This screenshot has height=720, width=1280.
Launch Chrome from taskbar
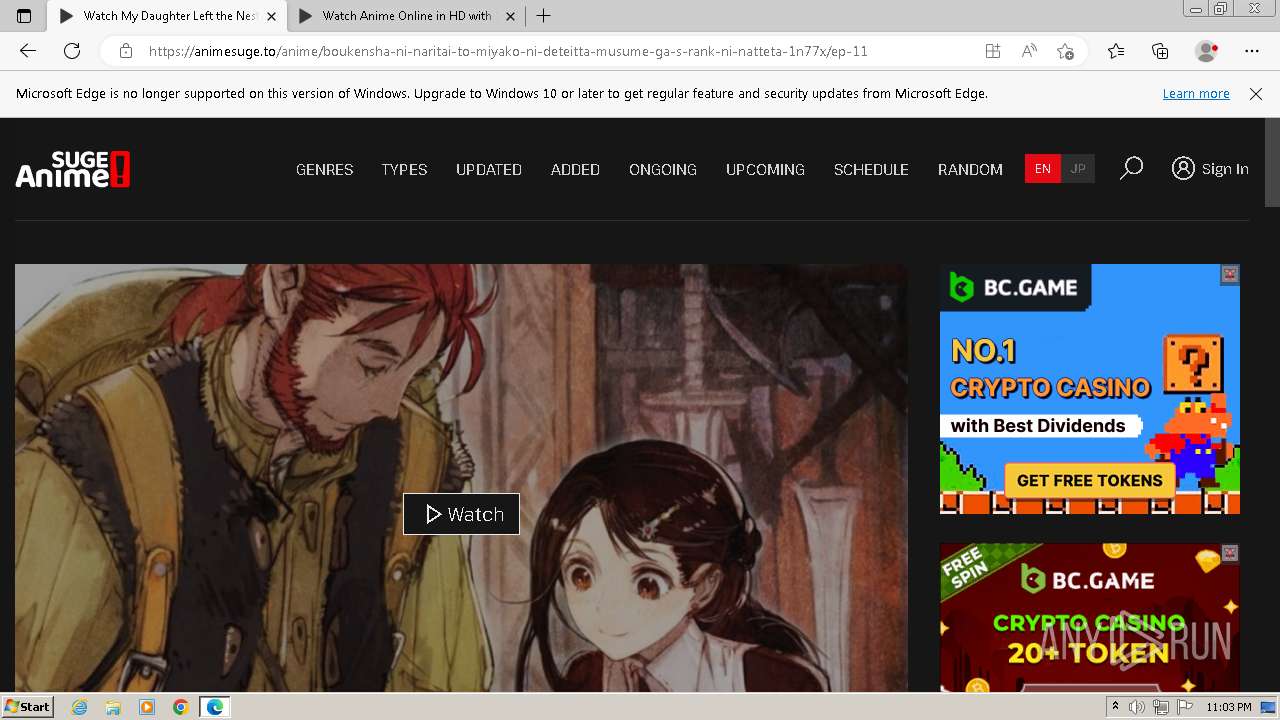[x=180, y=707]
